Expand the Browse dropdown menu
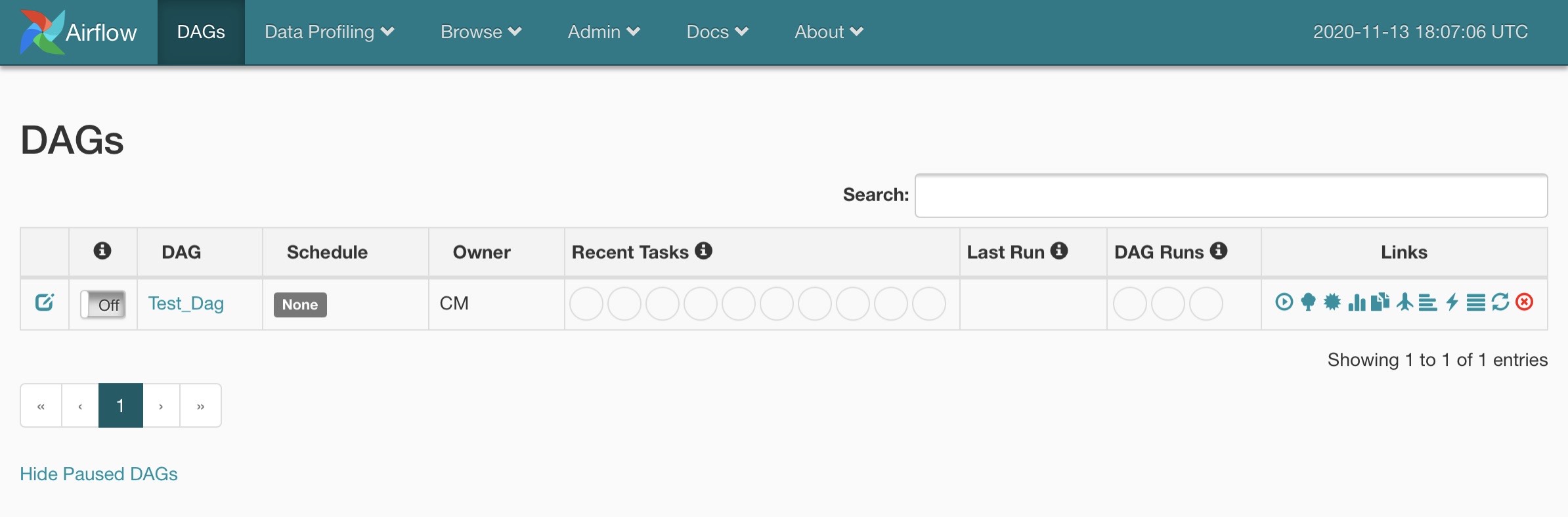This screenshot has height=517, width=1568. 481,32
